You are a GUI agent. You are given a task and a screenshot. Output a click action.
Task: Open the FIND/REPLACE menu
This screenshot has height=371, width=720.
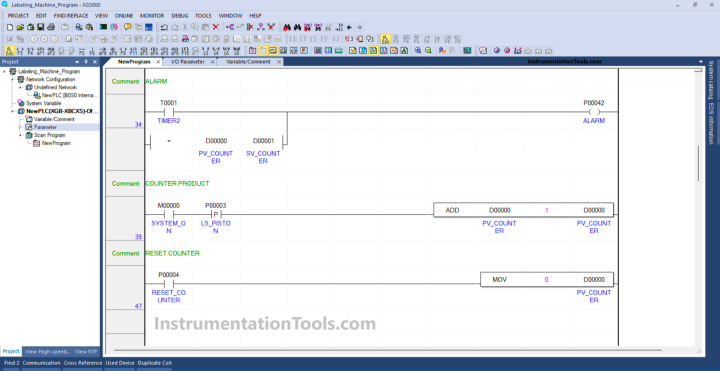[71, 16]
